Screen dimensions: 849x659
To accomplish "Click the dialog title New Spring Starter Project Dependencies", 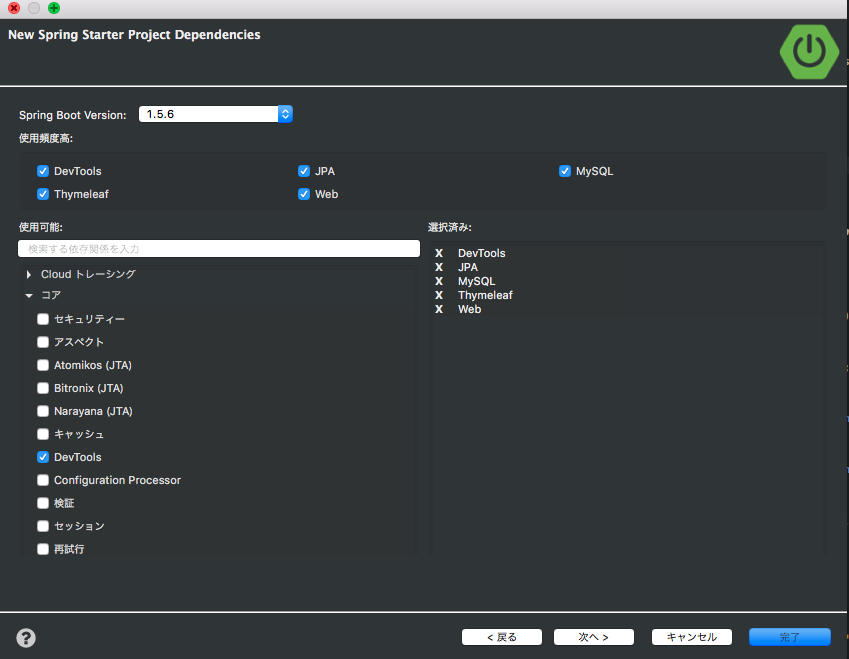I will (134, 35).
